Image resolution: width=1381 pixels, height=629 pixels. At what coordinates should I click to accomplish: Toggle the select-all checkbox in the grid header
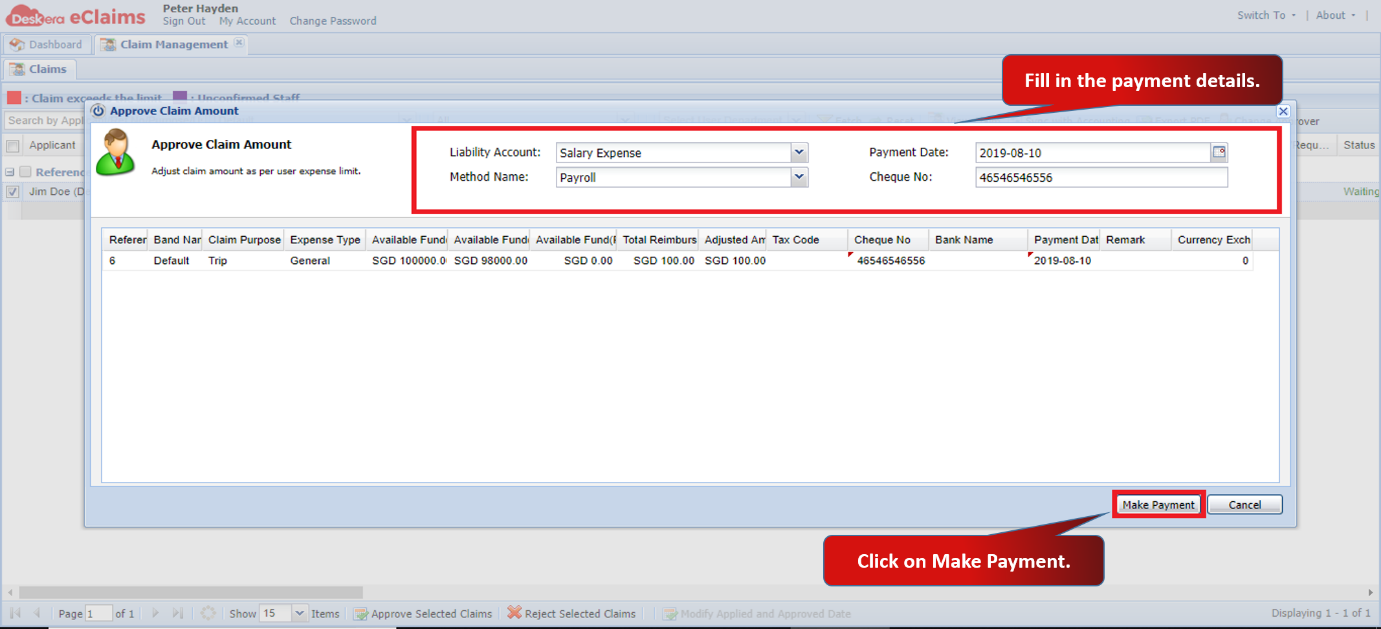coord(13,146)
